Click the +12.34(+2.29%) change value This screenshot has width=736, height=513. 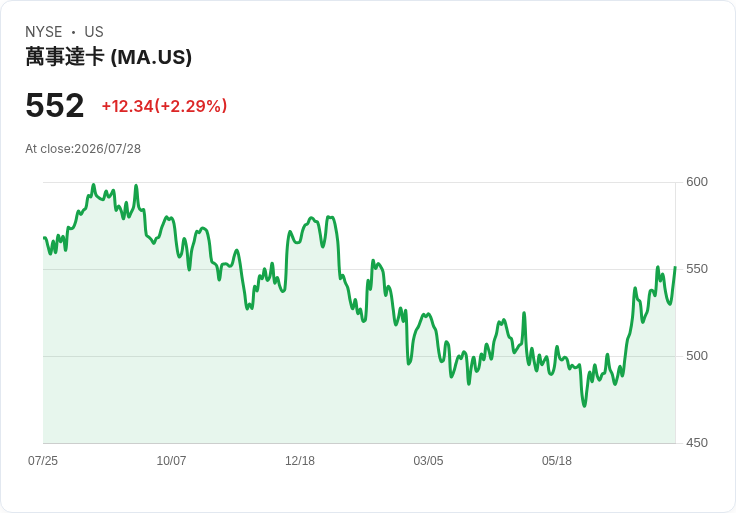164,106
